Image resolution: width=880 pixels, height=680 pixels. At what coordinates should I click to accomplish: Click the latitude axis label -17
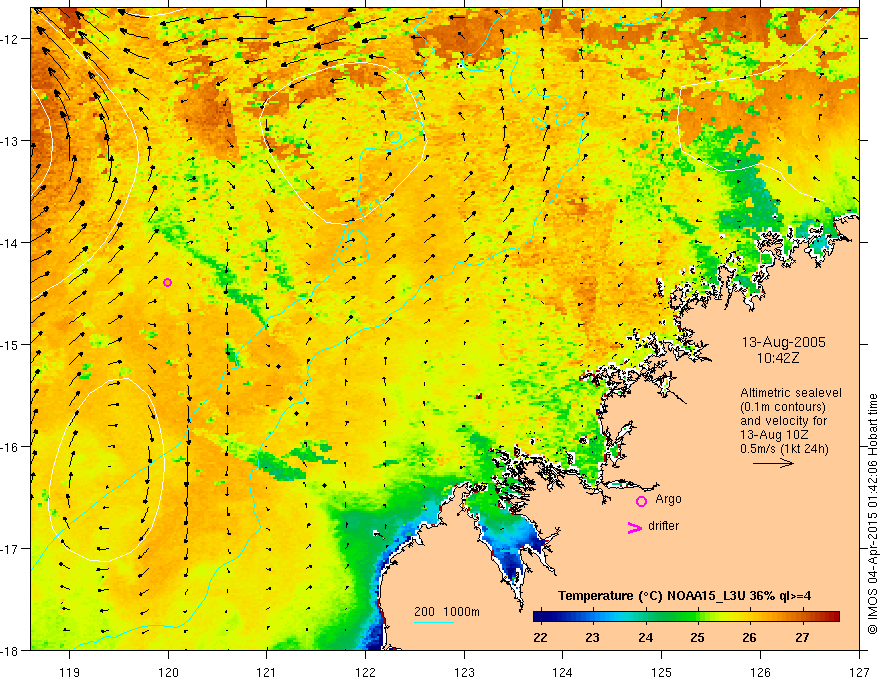[x=11, y=548]
